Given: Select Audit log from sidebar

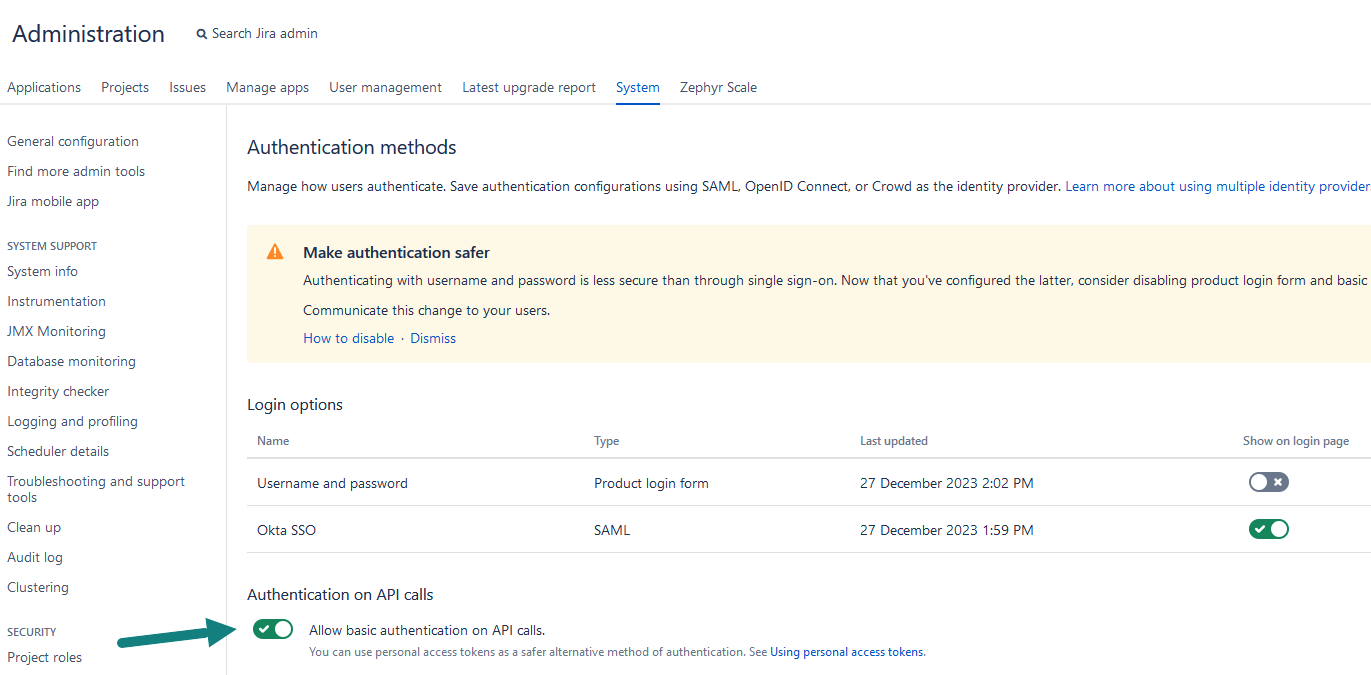Looking at the screenshot, I should click(x=35, y=558).
